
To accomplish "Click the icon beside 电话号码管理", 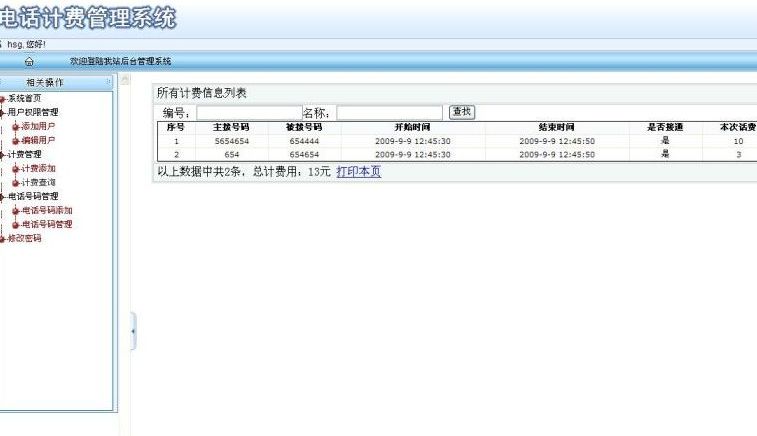I will tap(15, 225).
